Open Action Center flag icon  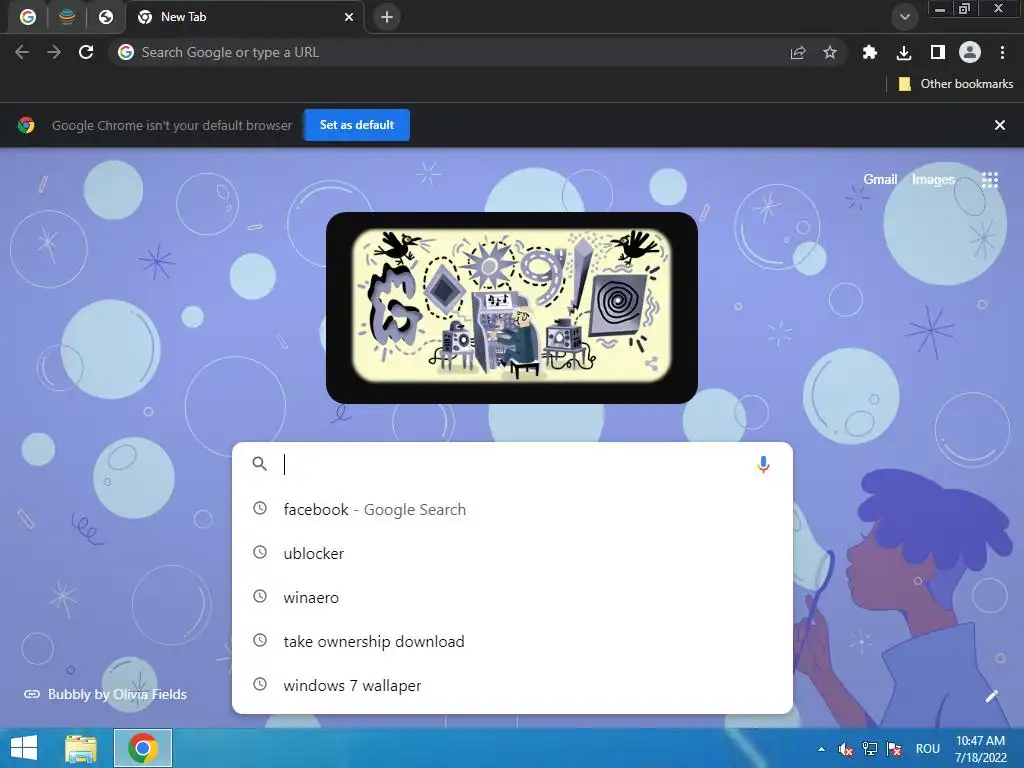pyautogui.click(x=893, y=749)
